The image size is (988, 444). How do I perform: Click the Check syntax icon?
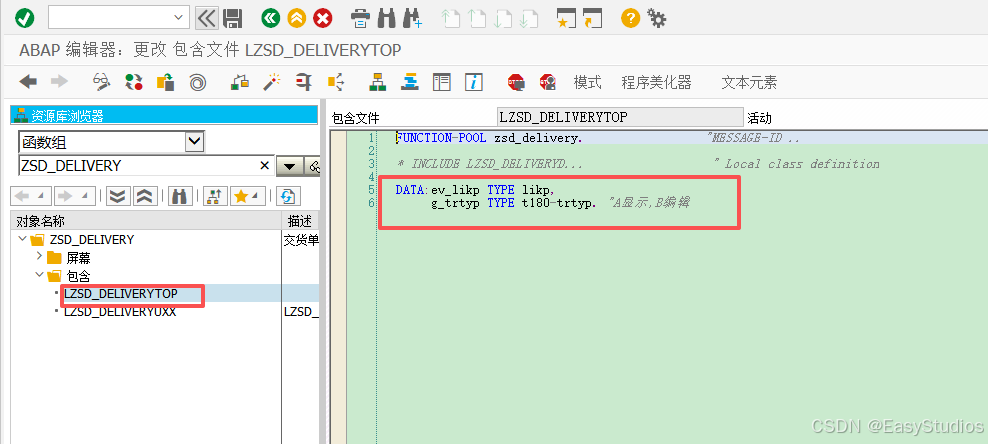coord(241,82)
